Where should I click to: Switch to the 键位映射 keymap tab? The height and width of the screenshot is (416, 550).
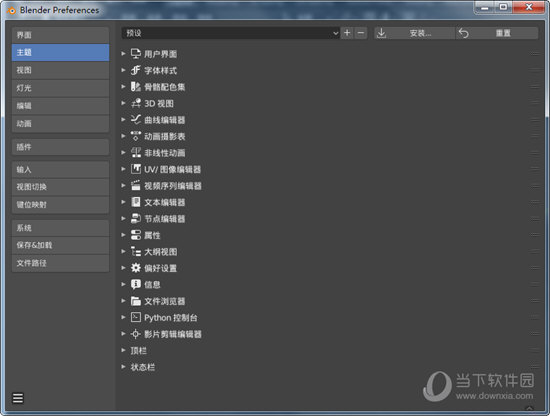click(60, 205)
